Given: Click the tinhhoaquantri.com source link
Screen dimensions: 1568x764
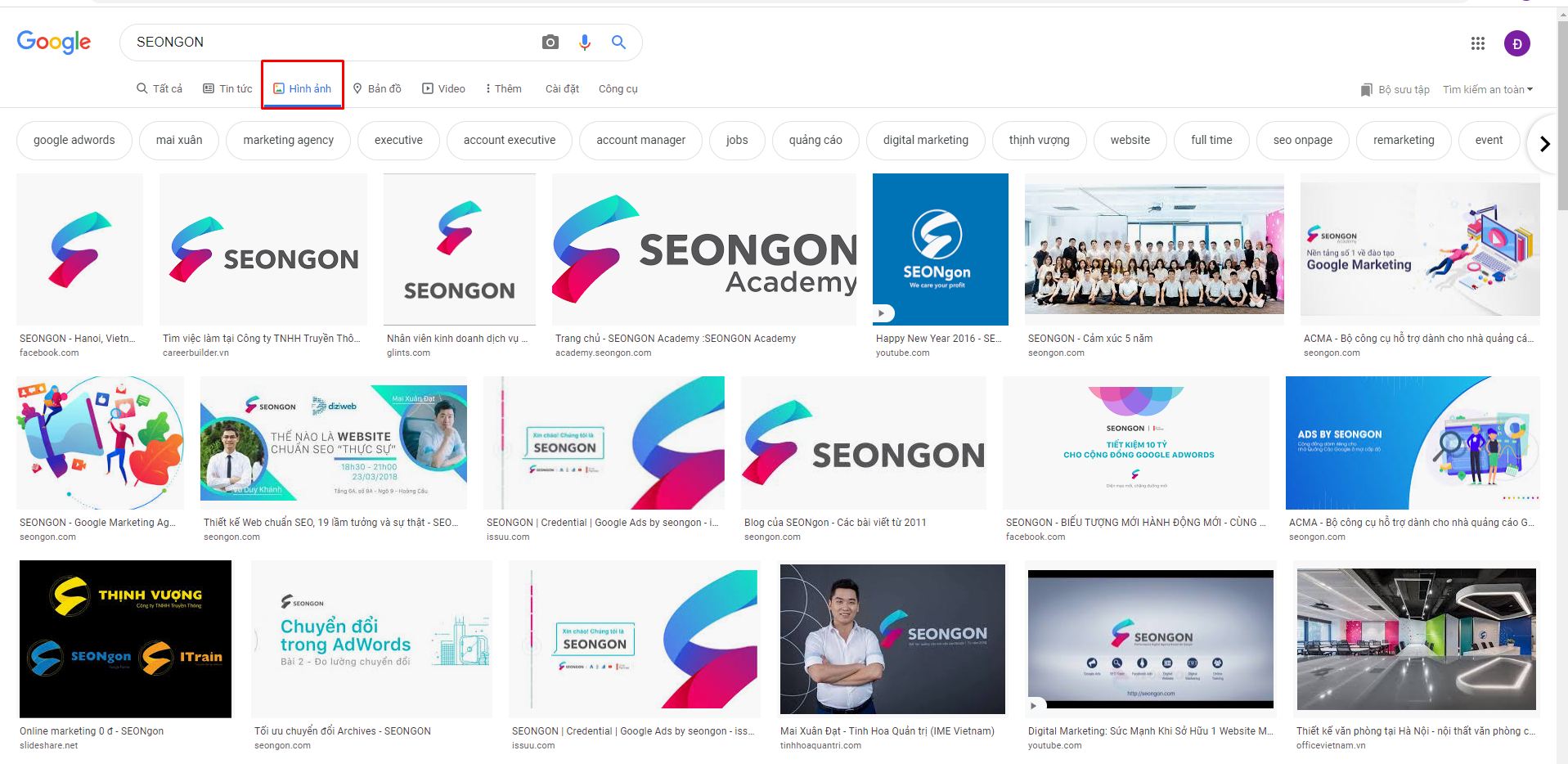Looking at the screenshot, I should [x=820, y=746].
